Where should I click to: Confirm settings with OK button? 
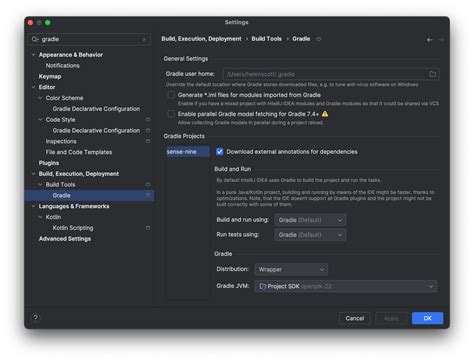pos(428,318)
